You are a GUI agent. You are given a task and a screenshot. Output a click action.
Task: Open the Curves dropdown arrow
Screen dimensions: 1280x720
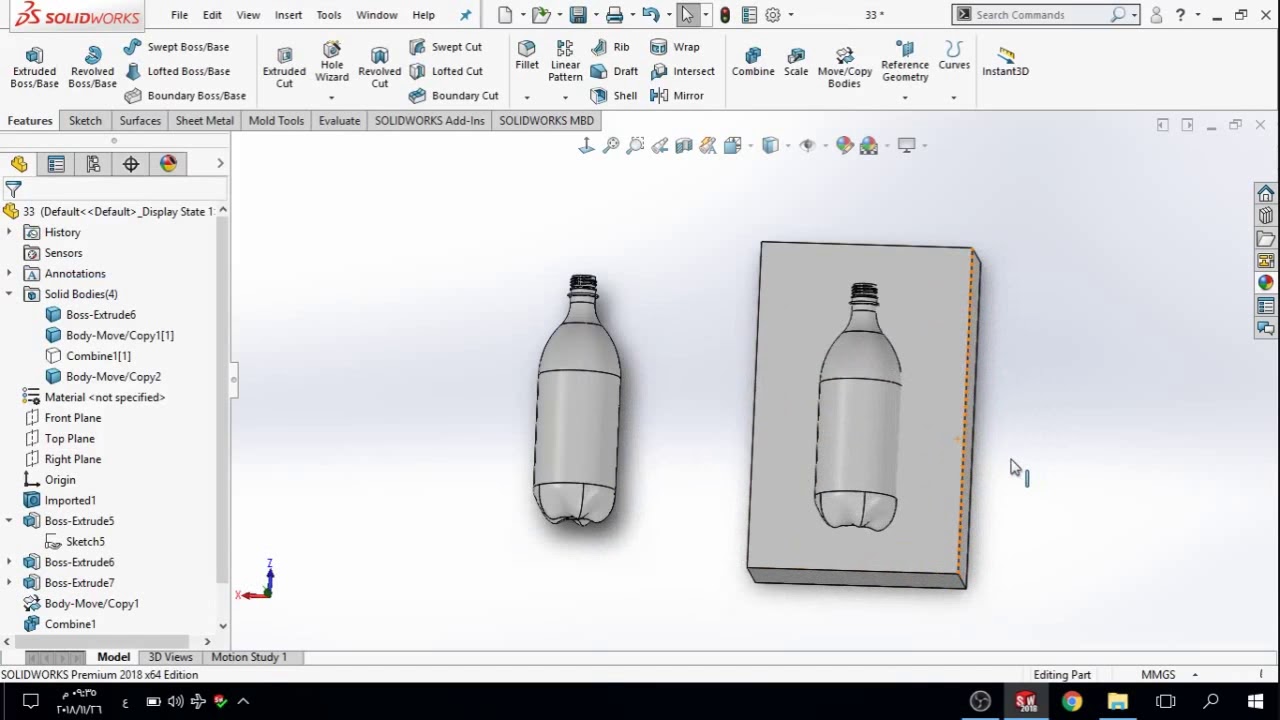point(954,97)
